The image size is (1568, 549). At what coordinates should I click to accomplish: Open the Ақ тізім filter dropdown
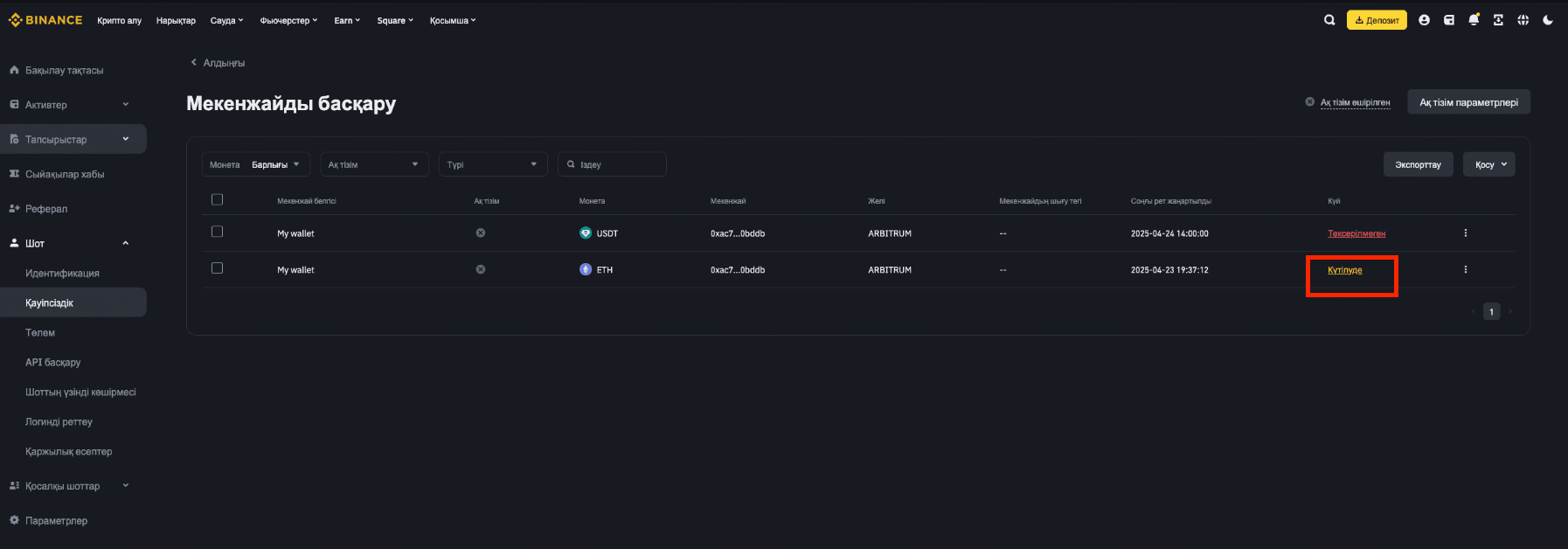click(374, 164)
